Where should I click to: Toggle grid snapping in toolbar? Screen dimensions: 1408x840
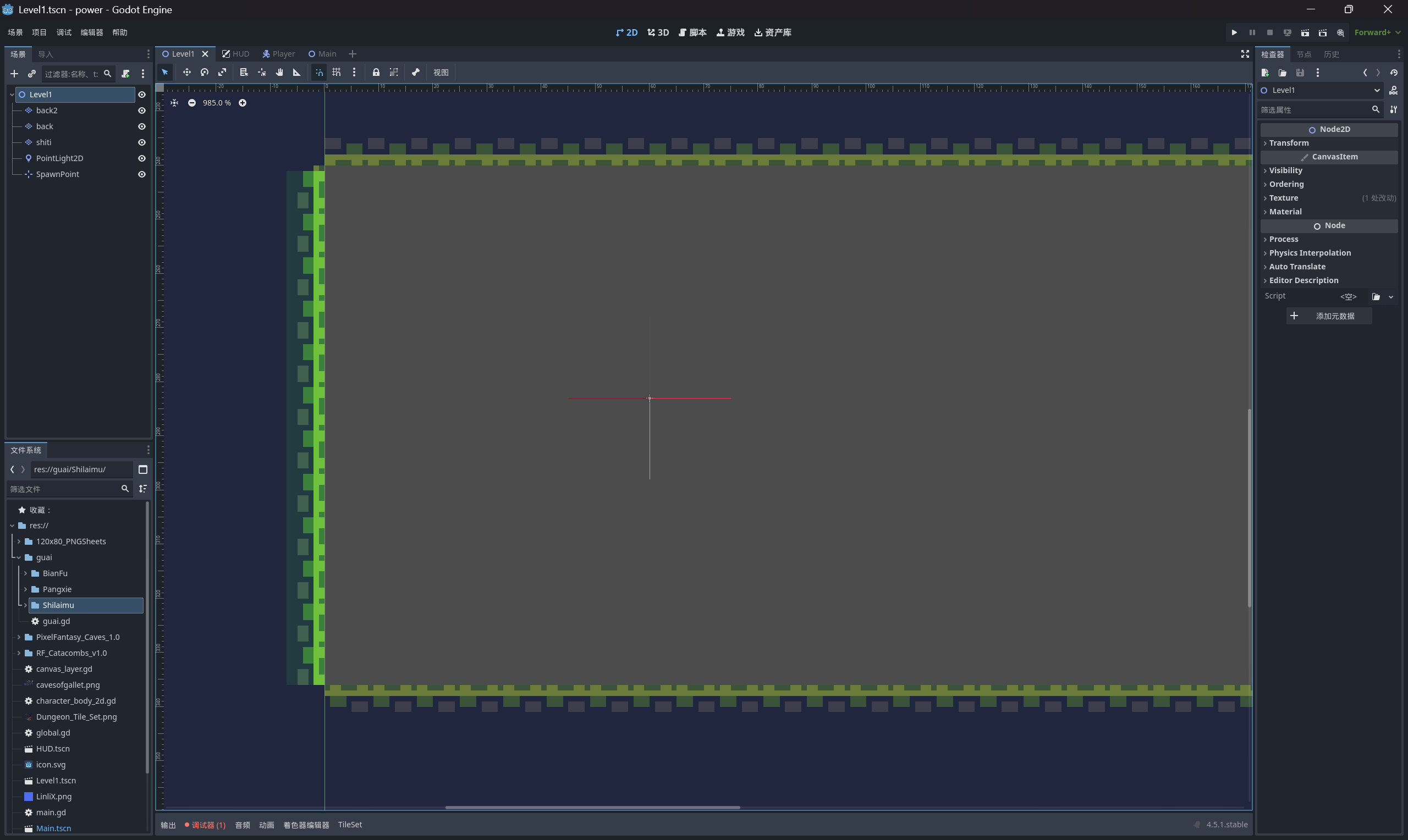click(336, 72)
